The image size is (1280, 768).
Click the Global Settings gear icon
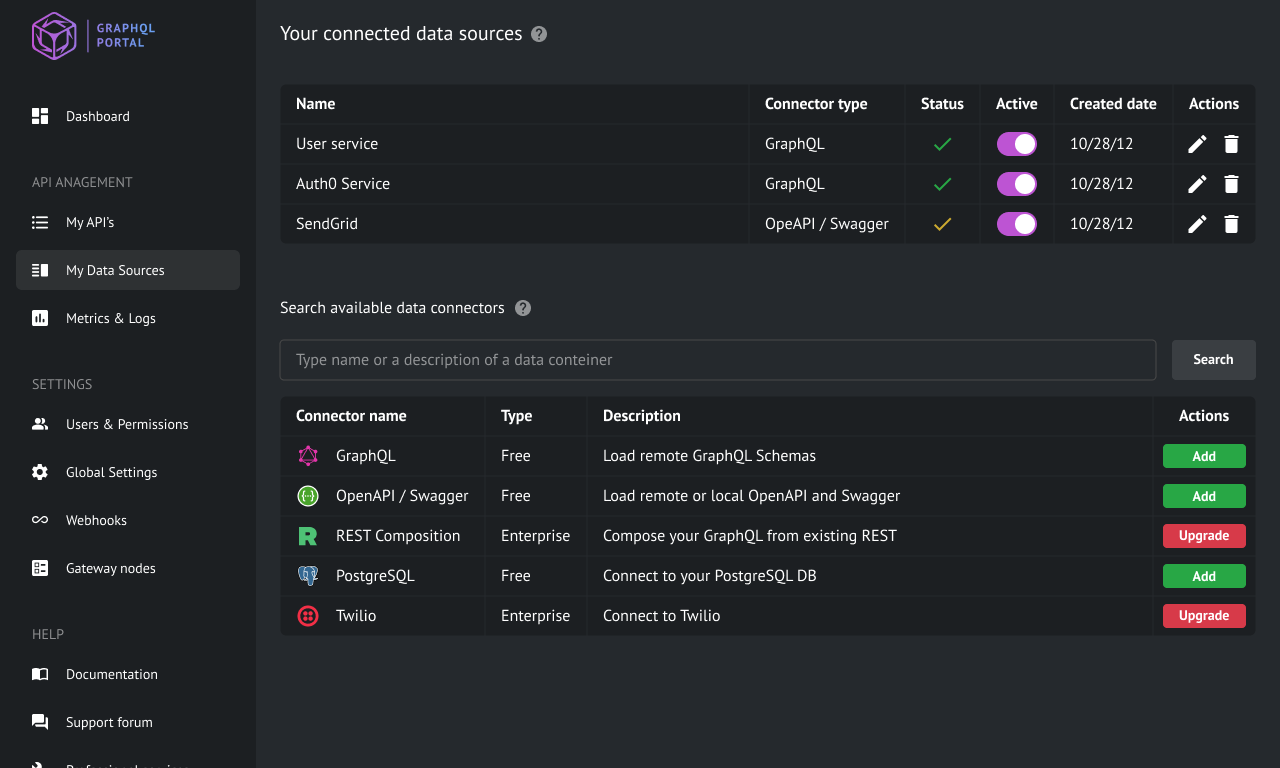[40, 472]
